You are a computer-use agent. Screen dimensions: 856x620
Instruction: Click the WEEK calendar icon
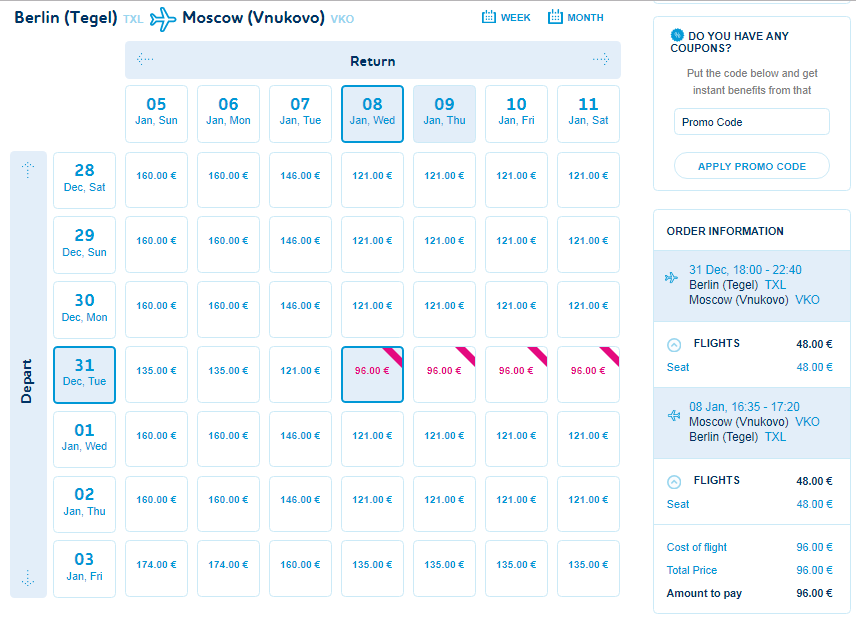(489, 17)
